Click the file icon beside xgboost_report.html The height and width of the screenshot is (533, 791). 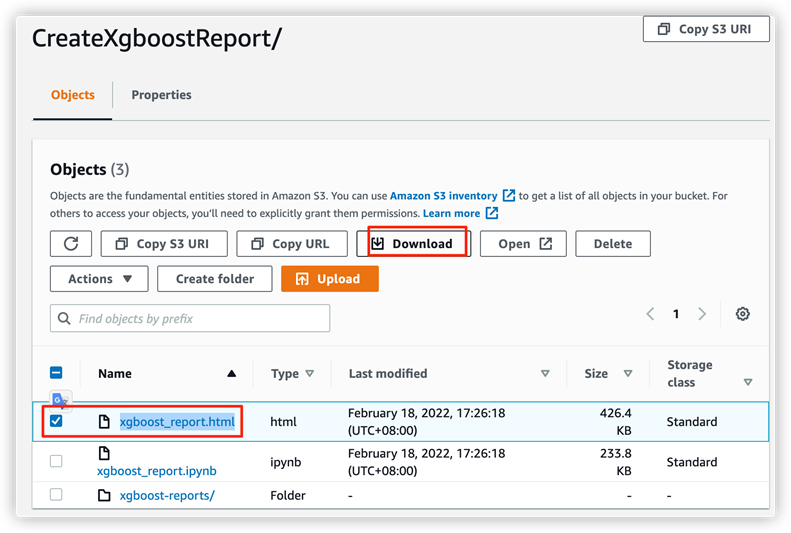tap(104, 421)
